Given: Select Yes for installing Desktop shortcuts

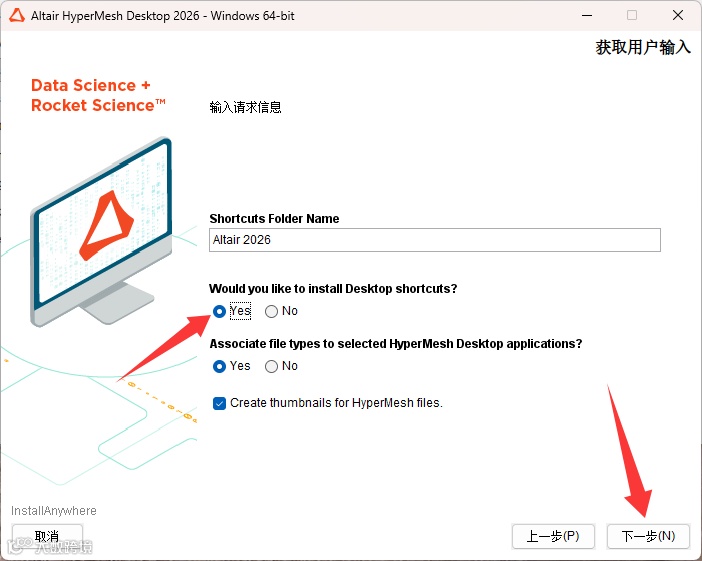Looking at the screenshot, I should pyautogui.click(x=219, y=311).
